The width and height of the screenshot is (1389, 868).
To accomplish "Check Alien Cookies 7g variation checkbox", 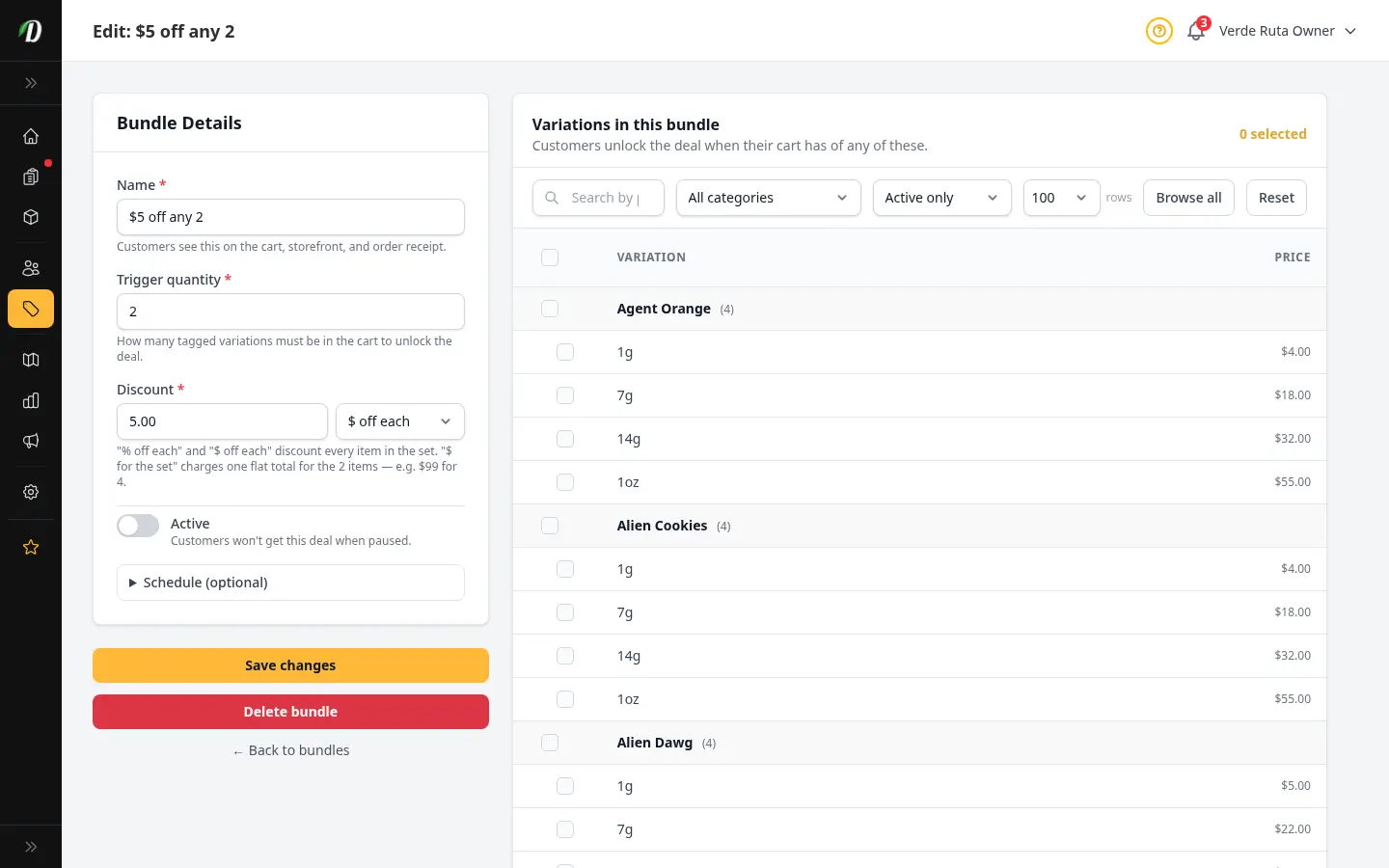I will [565, 612].
